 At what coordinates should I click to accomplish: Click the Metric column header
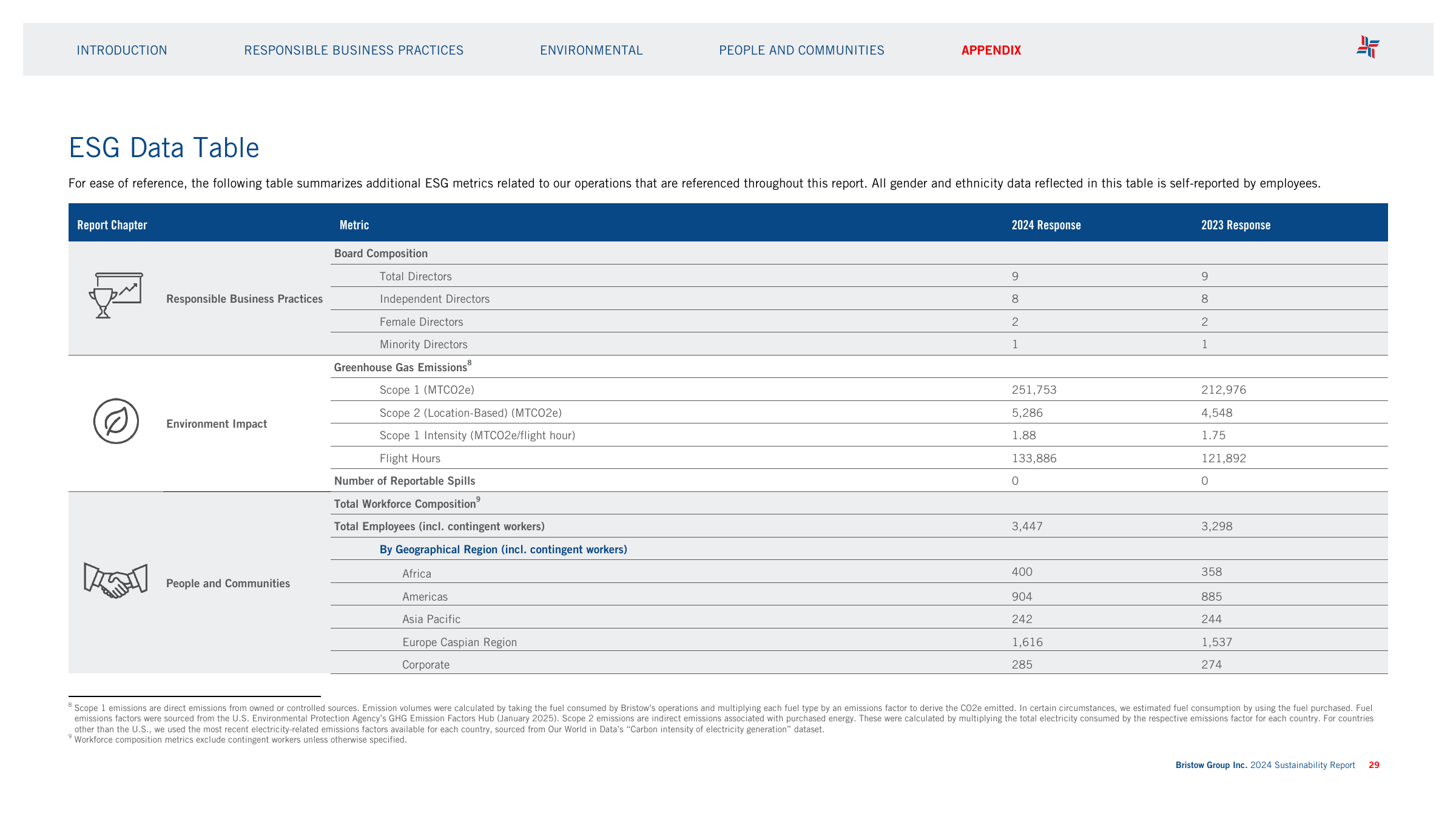tap(354, 225)
